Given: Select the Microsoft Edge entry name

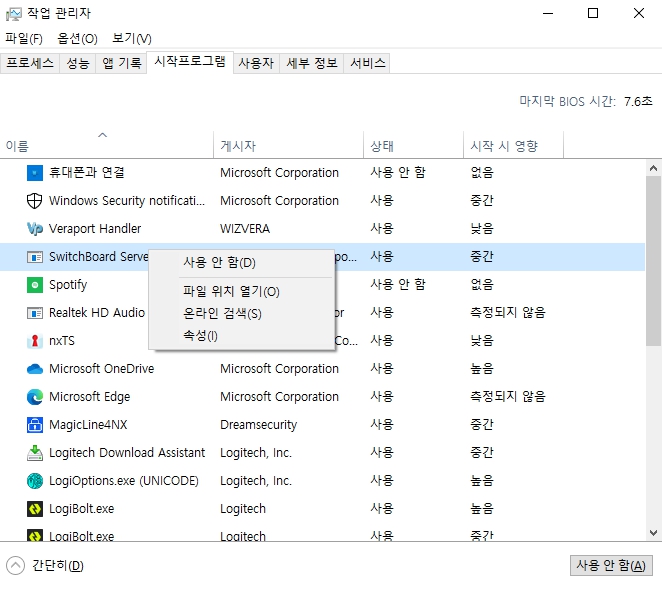Looking at the screenshot, I should click(x=90, y=397).
